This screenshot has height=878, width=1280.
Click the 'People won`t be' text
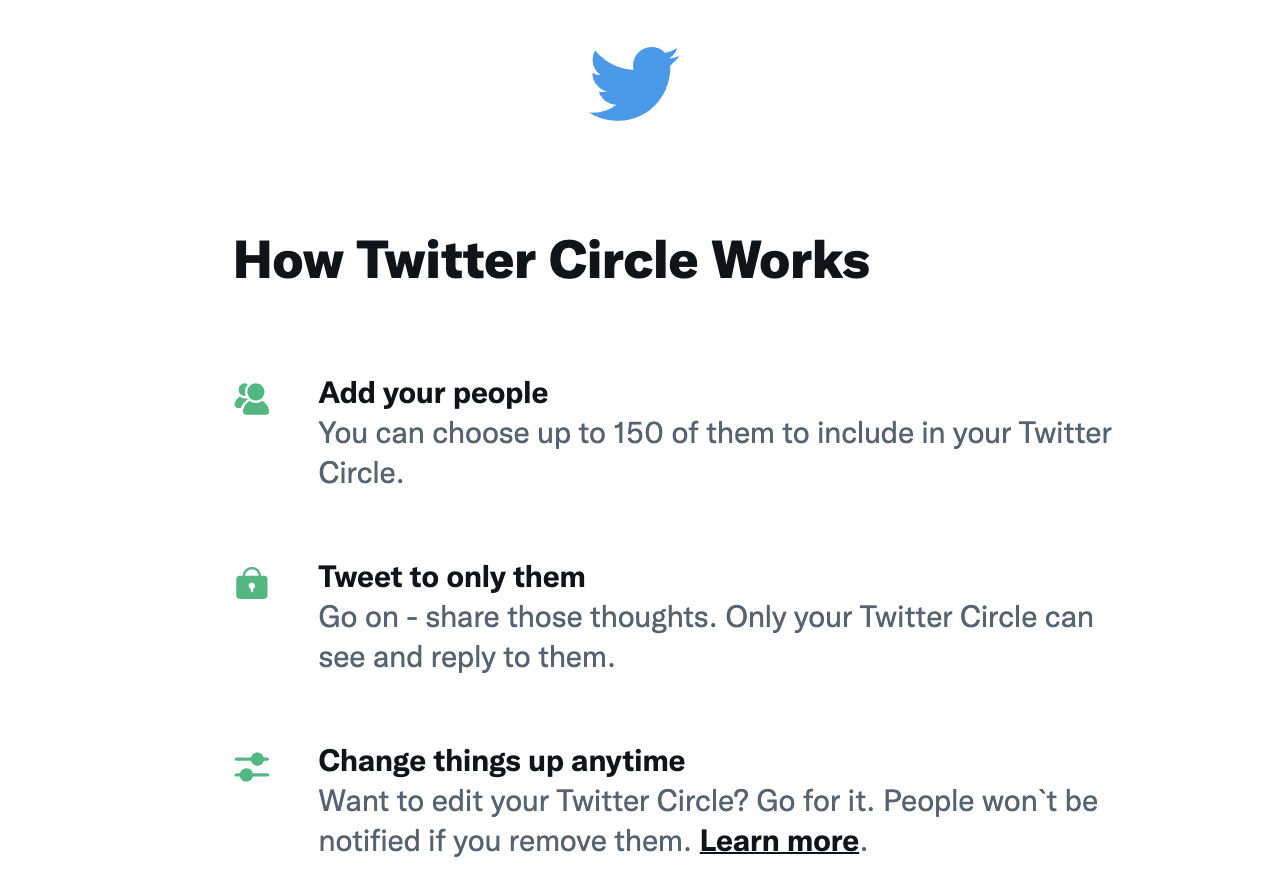tap(991, 801)
